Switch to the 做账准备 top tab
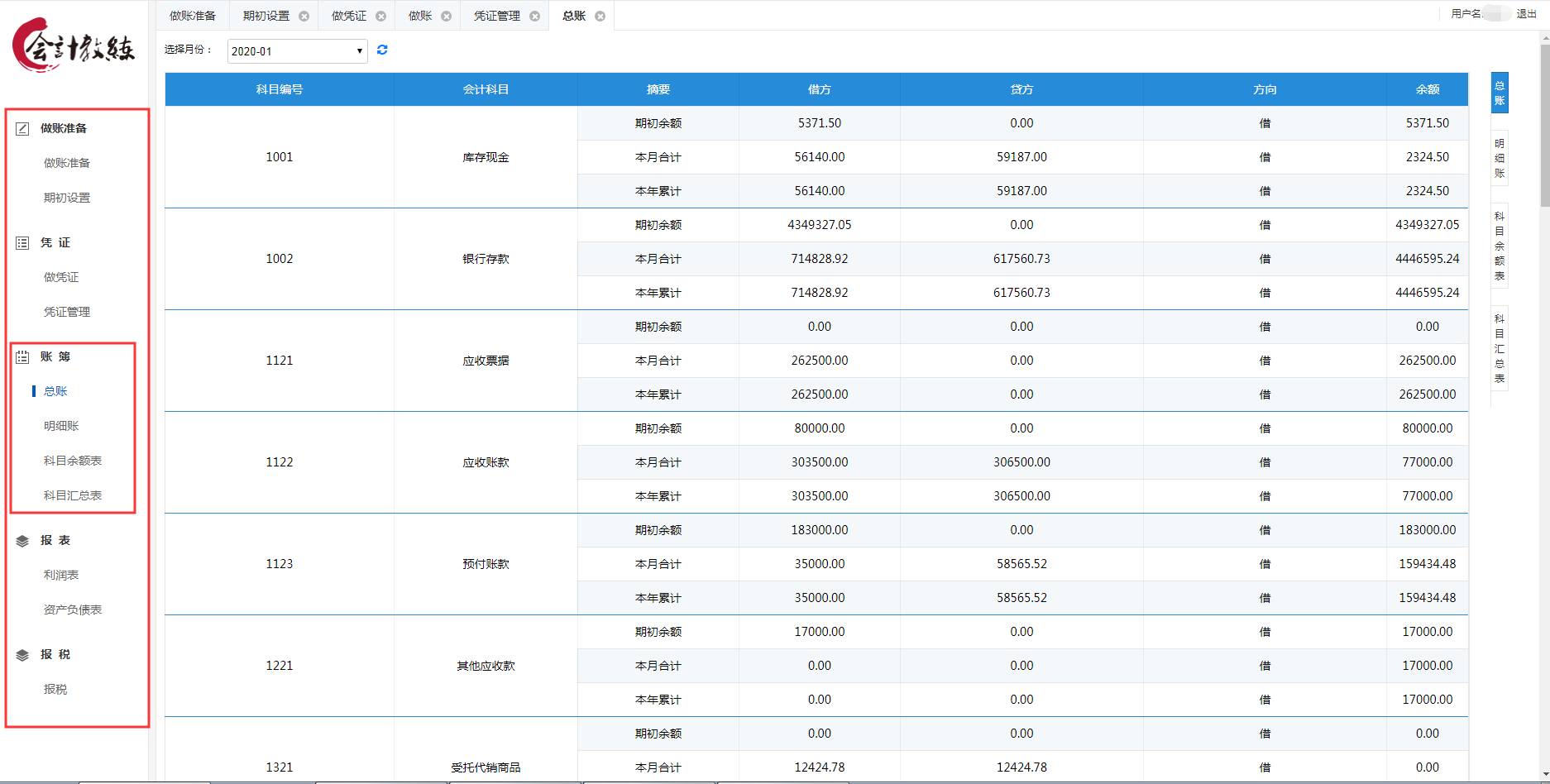Image resolution: width=1550 pixels, height=784 pixels. point(193,17)
